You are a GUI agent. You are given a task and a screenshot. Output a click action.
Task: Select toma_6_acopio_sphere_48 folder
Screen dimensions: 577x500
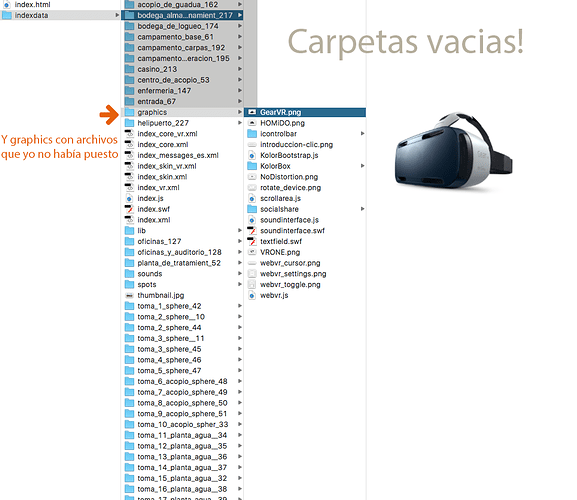click(x=183, y=382)
